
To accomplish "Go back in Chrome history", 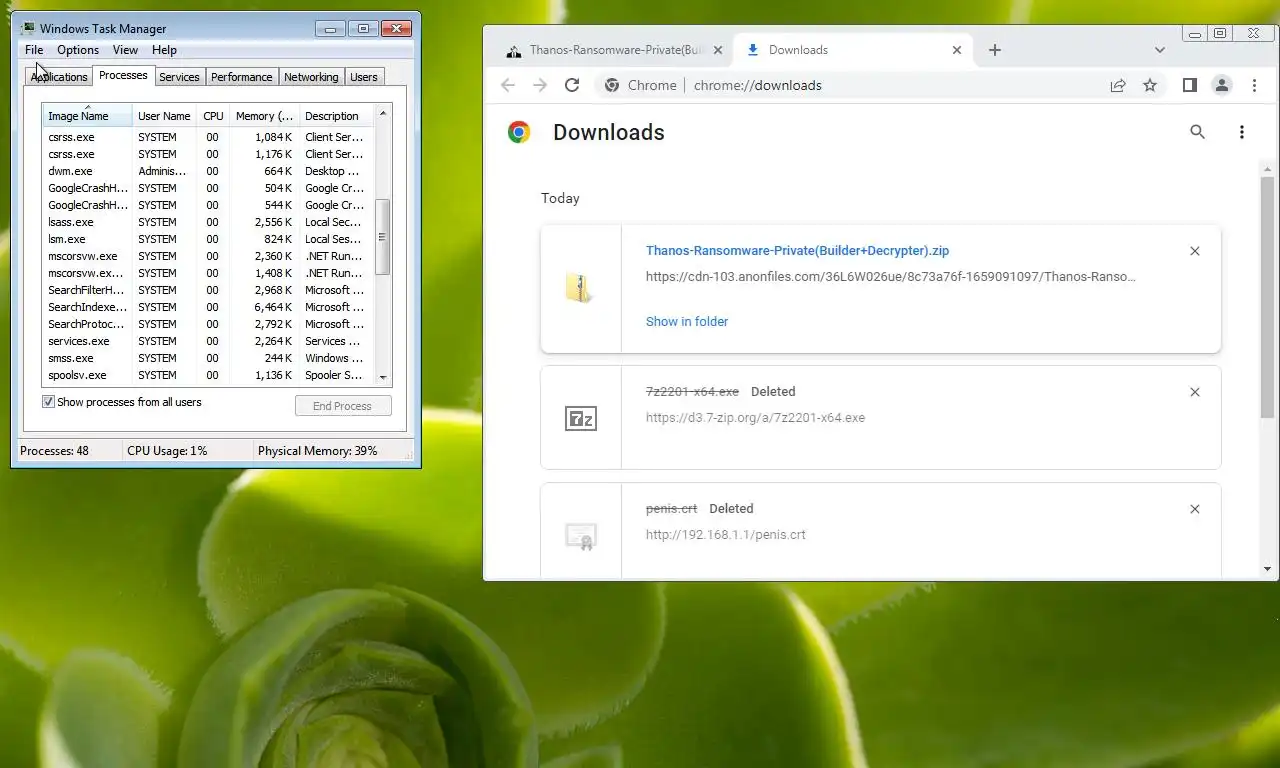I will (x=508, y=85).
